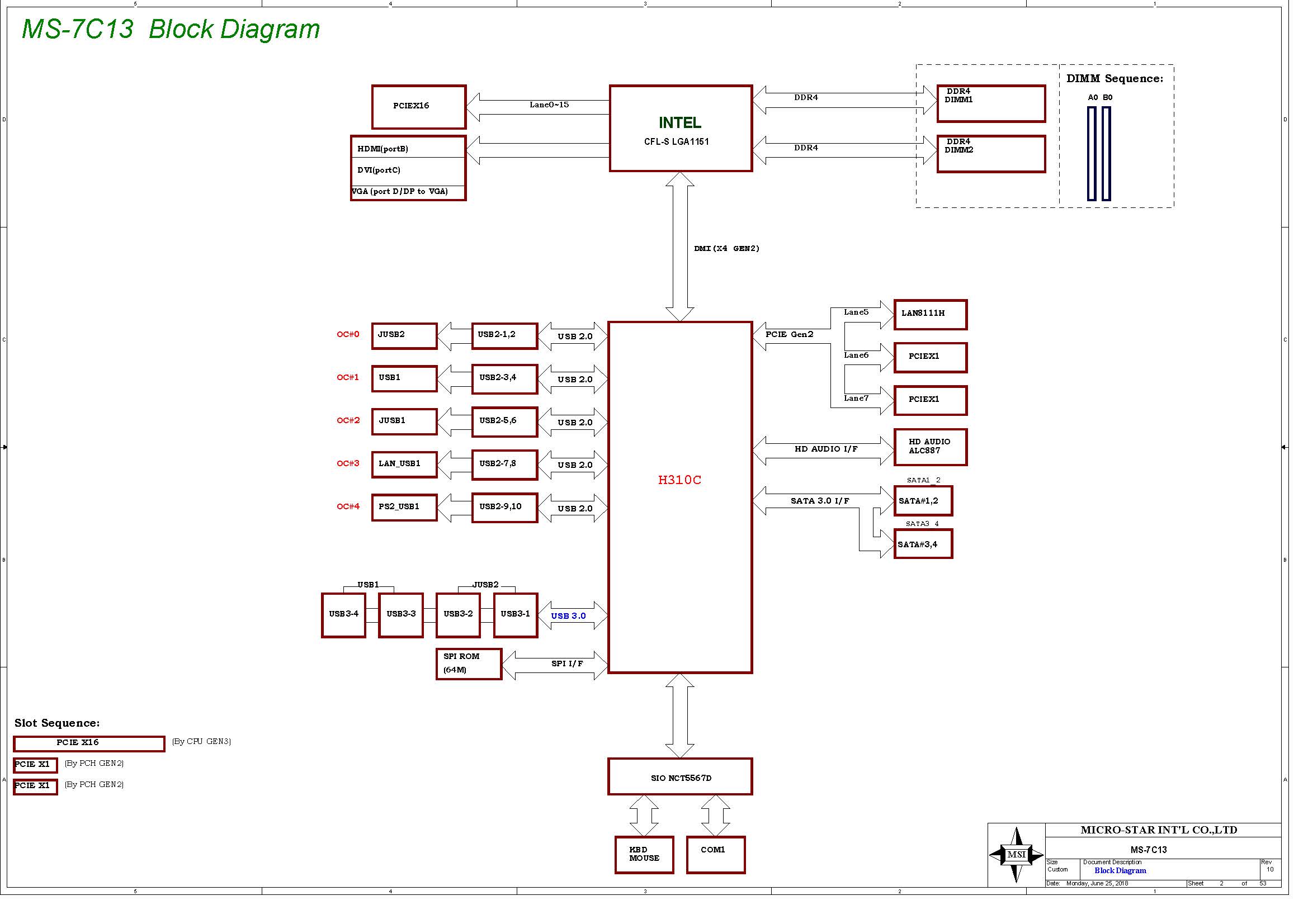Click the "USB2-7,8" block

(505, 465)
